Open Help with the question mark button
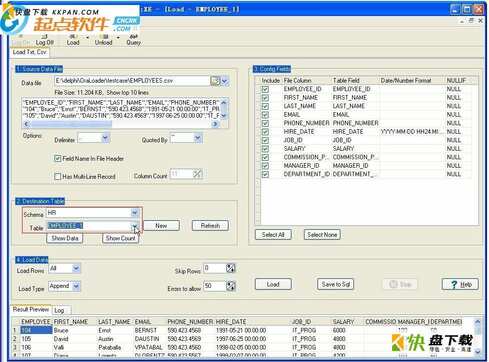This screenshot has height=362, width=489. [460, 284]
